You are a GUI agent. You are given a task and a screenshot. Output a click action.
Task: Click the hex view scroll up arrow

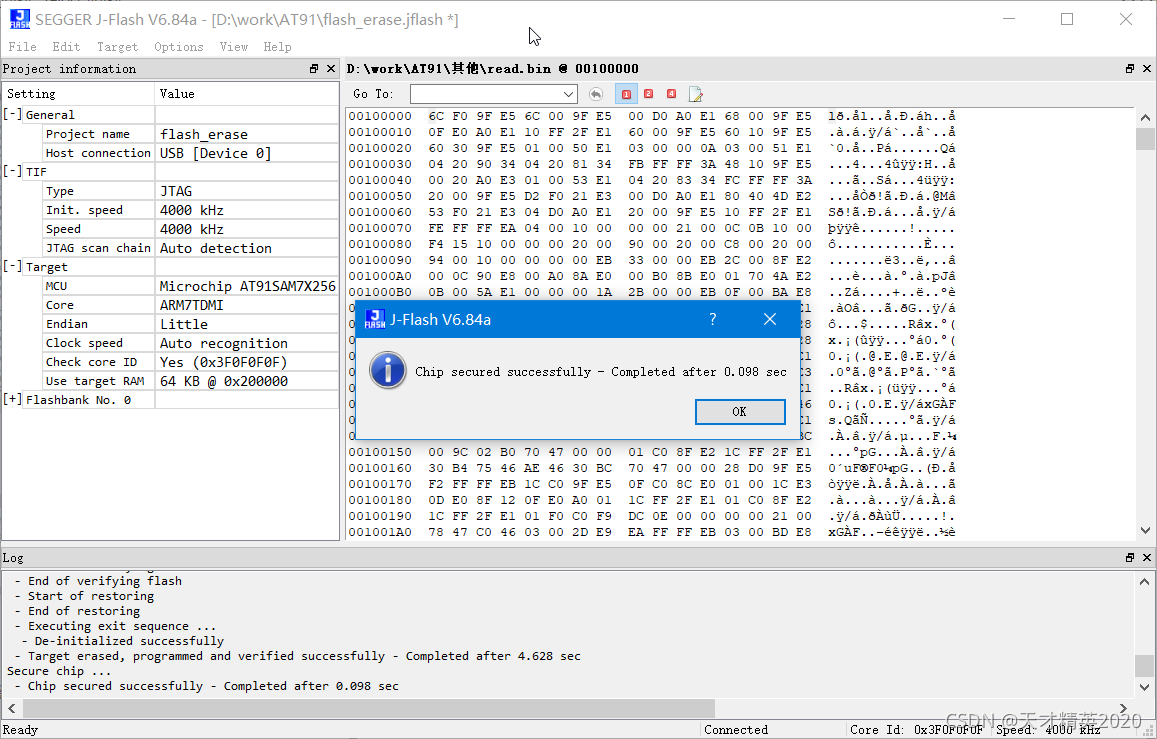[x=1145, y=118]
